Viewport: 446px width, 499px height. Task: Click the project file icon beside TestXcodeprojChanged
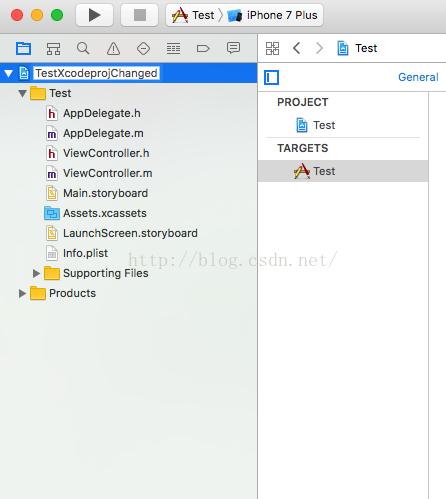tap(24, 73)
